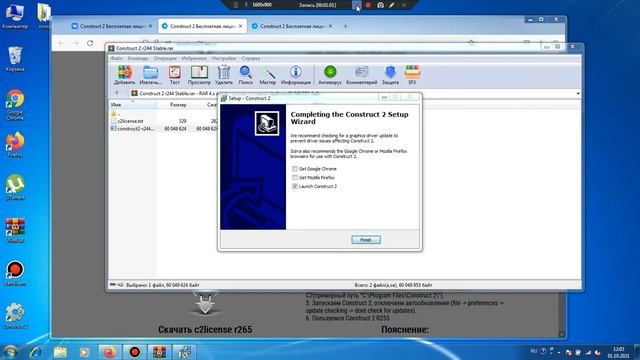Open a new browser tab with plus button
Screen dimensions: 640x360
(x=345, y=26)
